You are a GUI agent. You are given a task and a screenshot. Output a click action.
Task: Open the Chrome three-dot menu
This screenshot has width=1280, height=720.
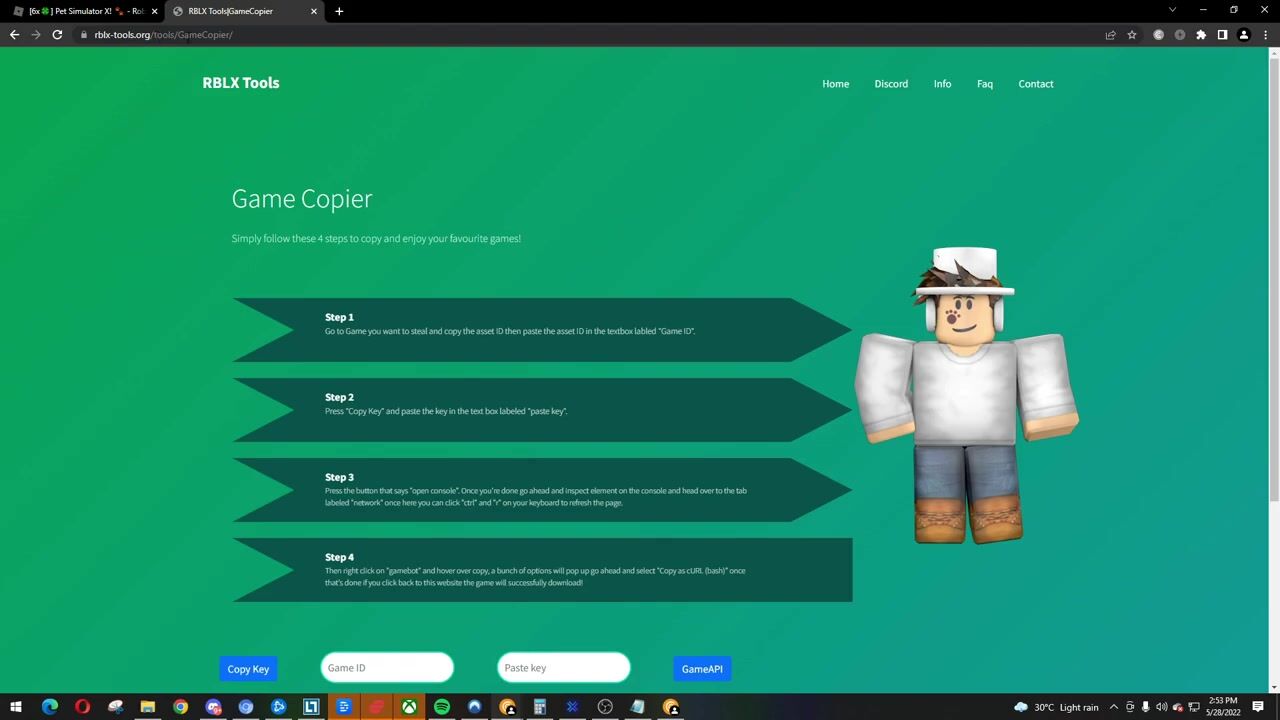[1264, 35]
